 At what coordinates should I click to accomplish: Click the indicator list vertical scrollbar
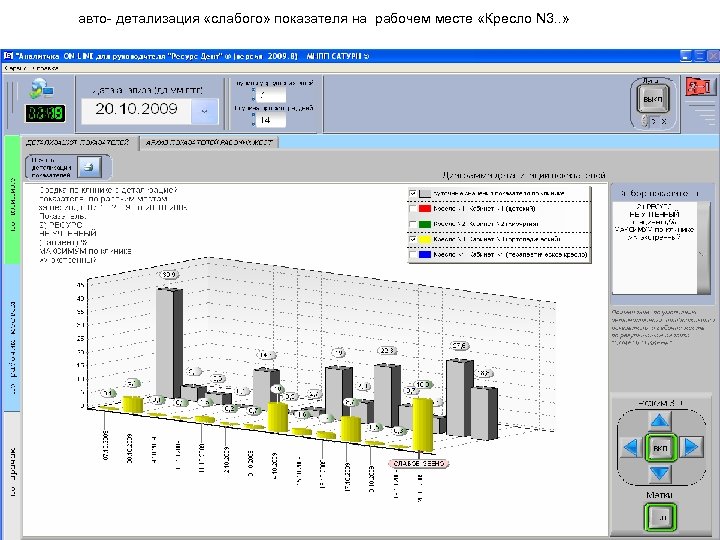[704, 248]
